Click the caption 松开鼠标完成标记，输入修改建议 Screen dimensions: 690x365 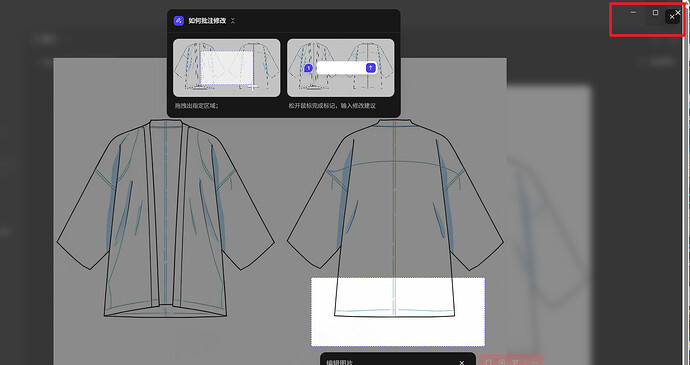332,106
